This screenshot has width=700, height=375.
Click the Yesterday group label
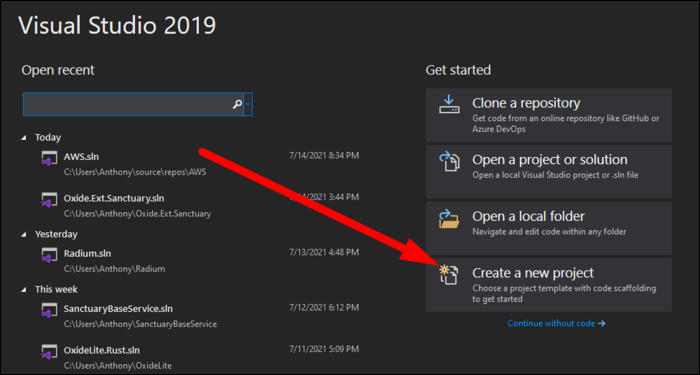pos(56,234)
